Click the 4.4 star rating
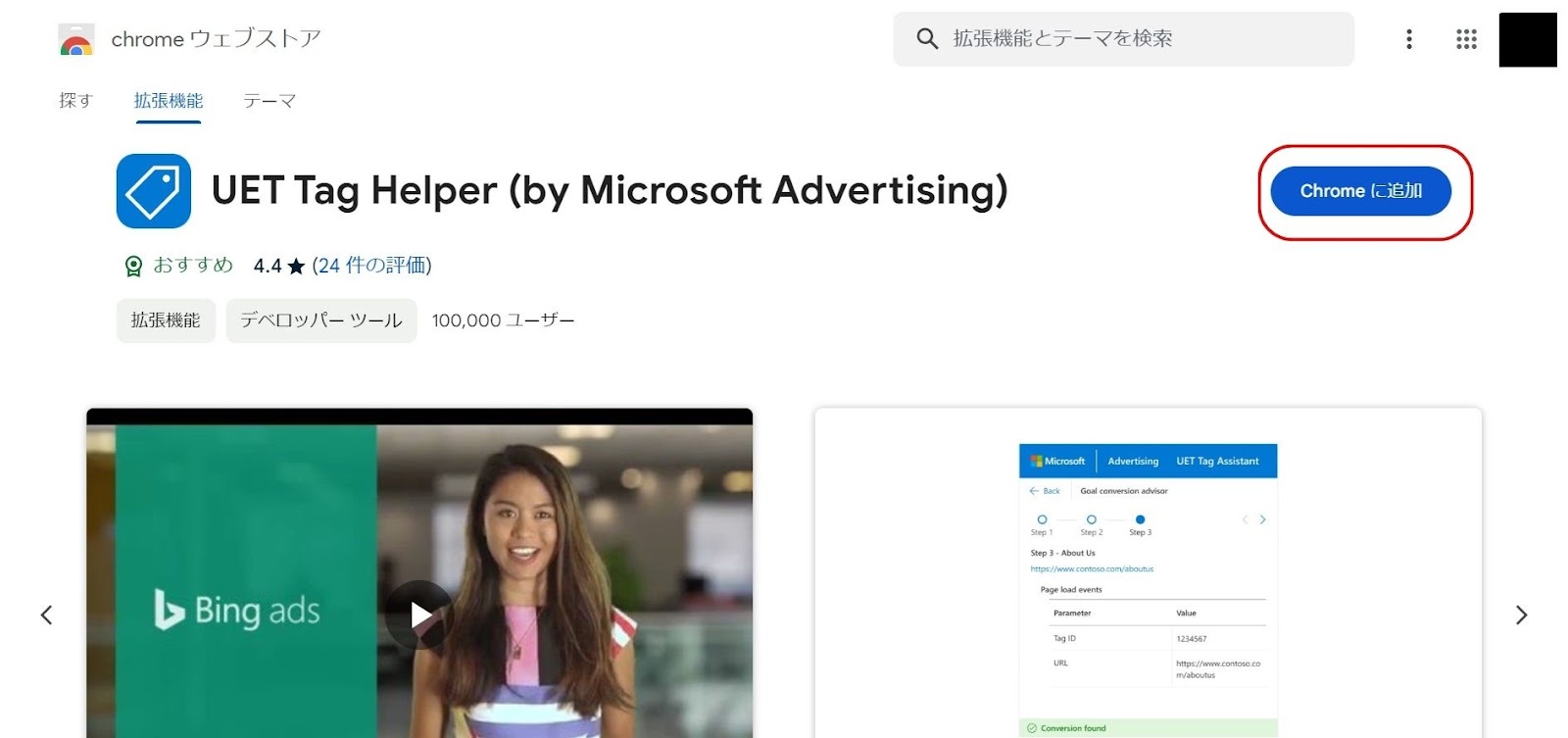Image resolution: width=1568 pixels, height=738 pixels. pos(279,266)
